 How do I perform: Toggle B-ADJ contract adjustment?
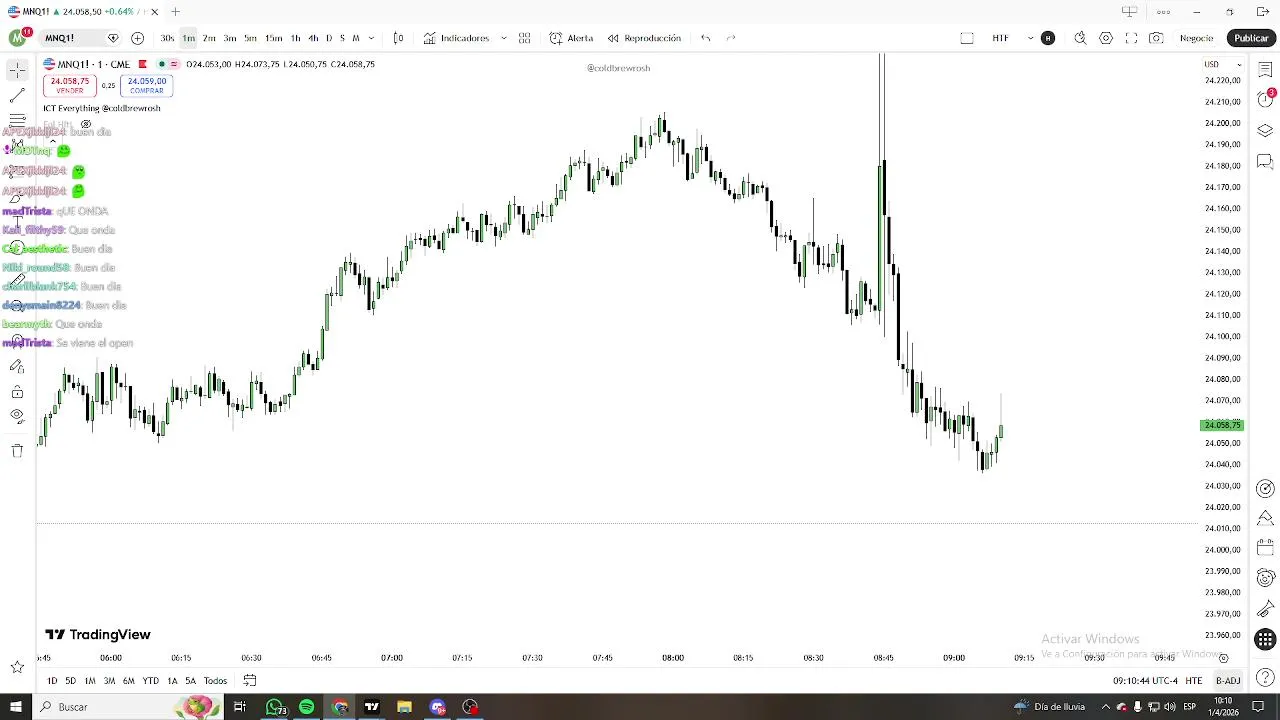coord(1227,681)
